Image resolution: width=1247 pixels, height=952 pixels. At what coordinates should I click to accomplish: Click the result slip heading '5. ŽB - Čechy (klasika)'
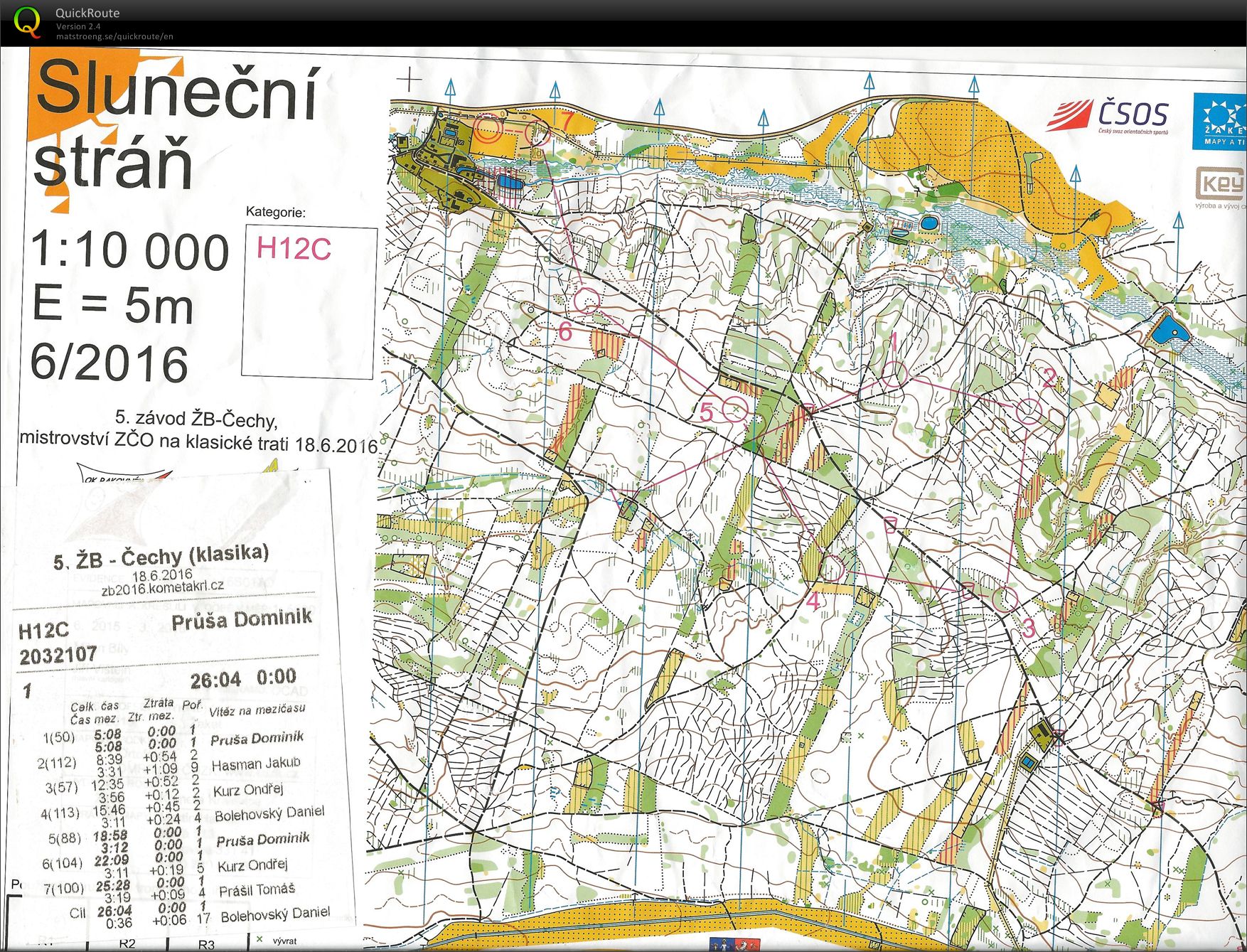[161, 556]
